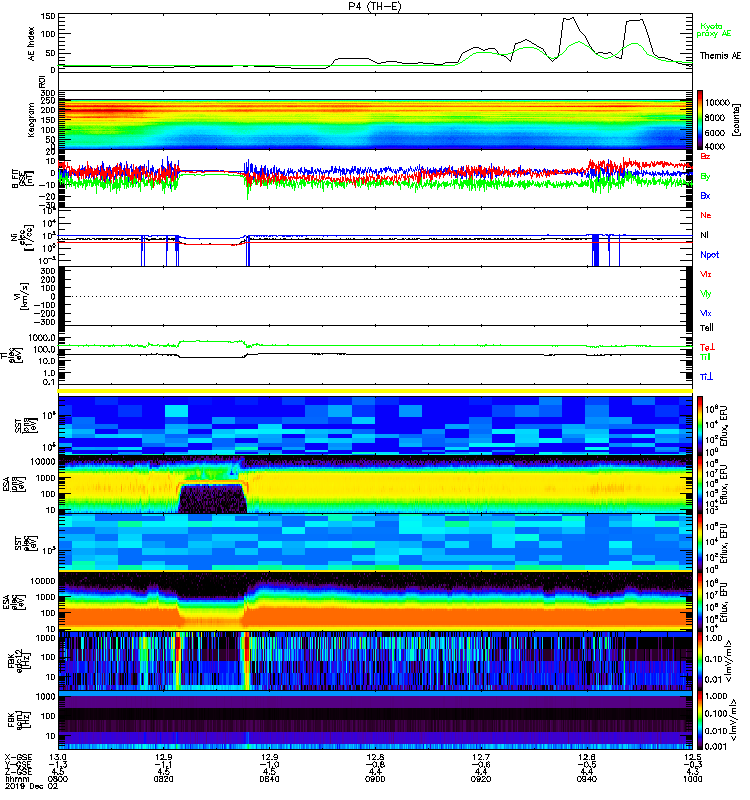
Task: Click the "hhmm" row label
Action: coord(16,779)
